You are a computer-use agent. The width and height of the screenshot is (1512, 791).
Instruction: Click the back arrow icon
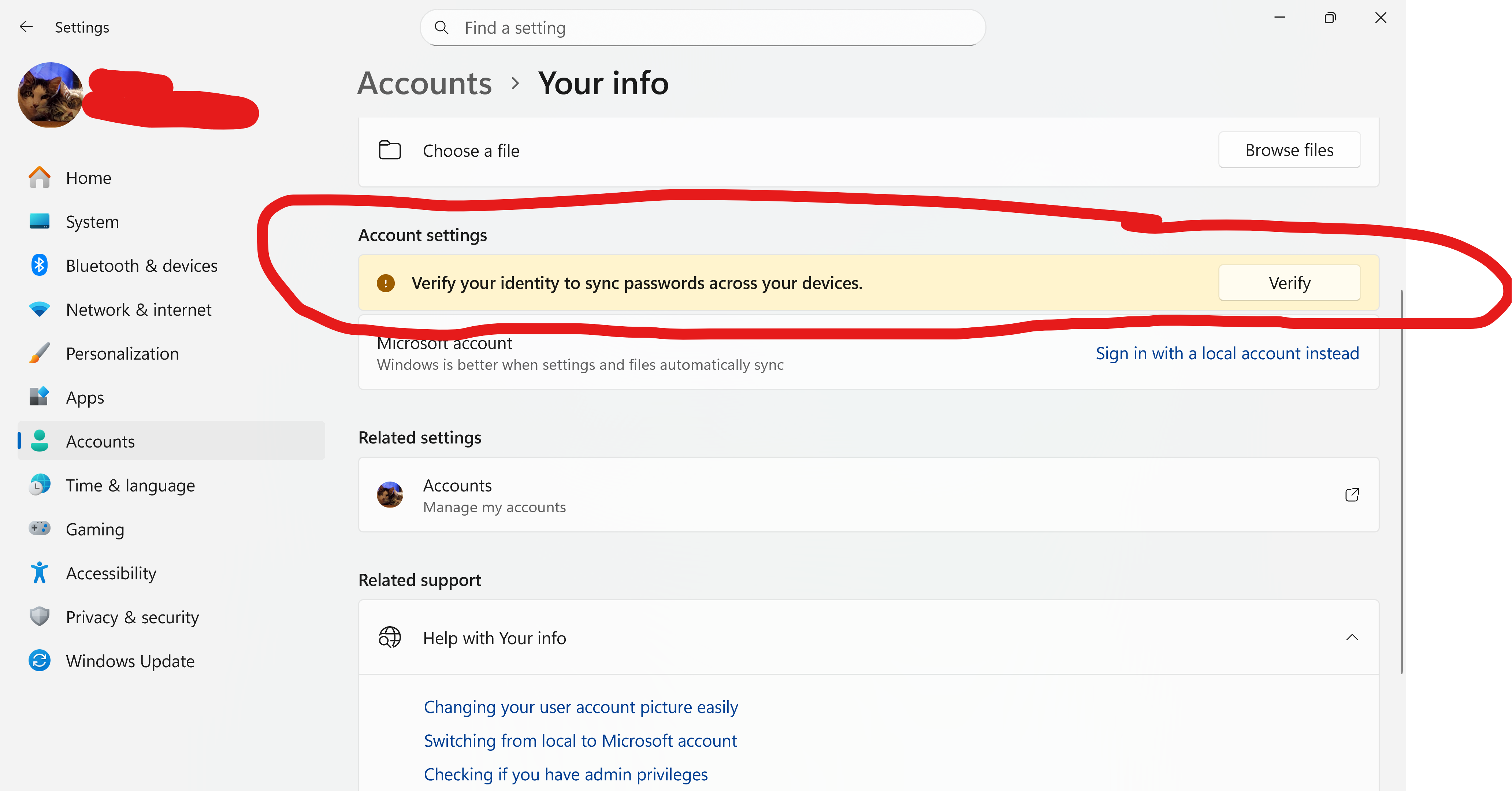click(26, 27)
